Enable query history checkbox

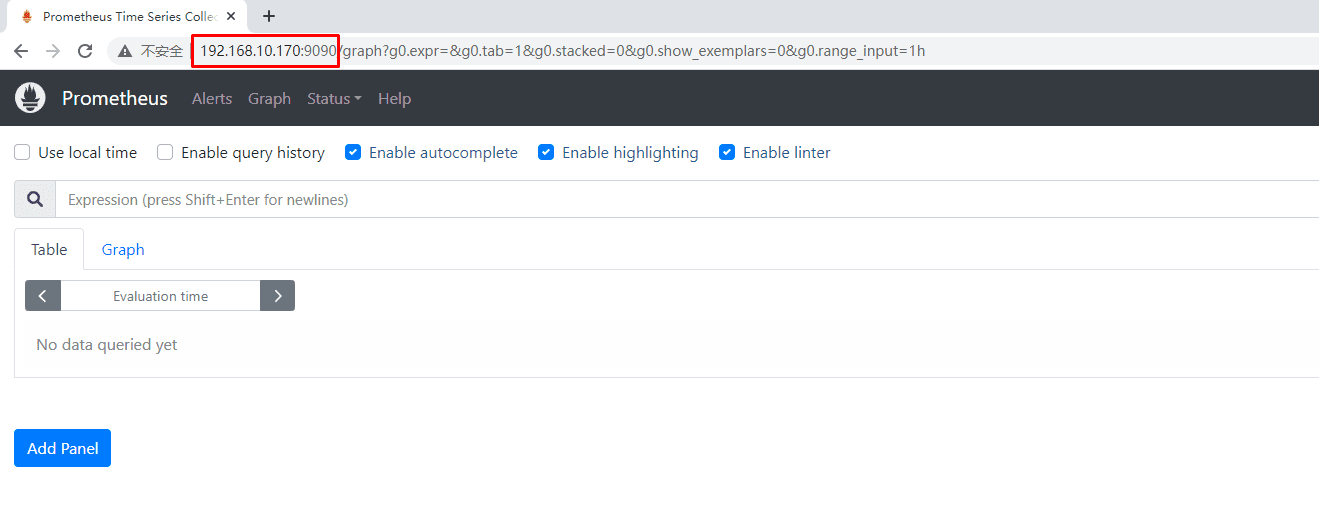(x=165, y=152)
